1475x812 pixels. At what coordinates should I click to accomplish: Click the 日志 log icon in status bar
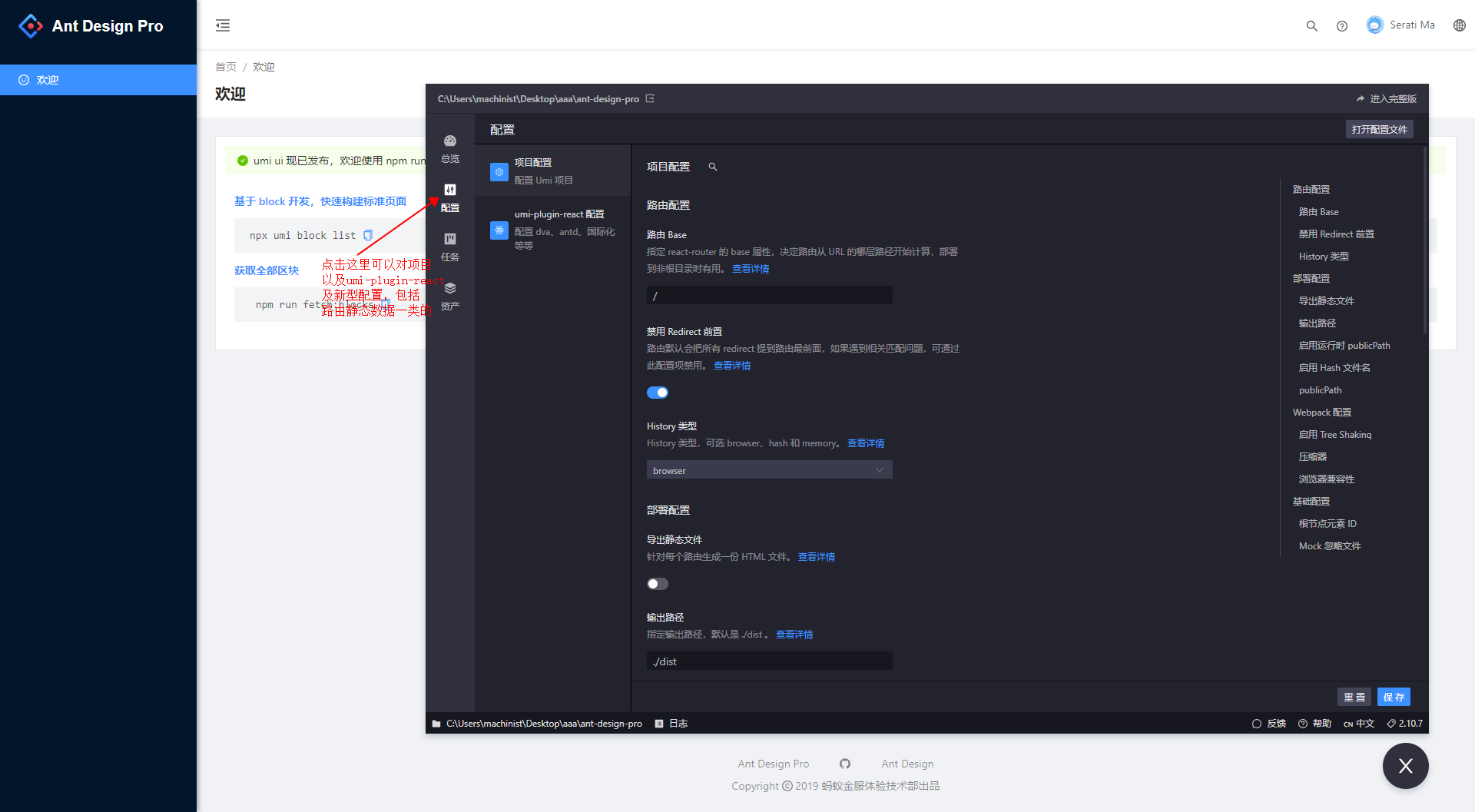point(659,724)
